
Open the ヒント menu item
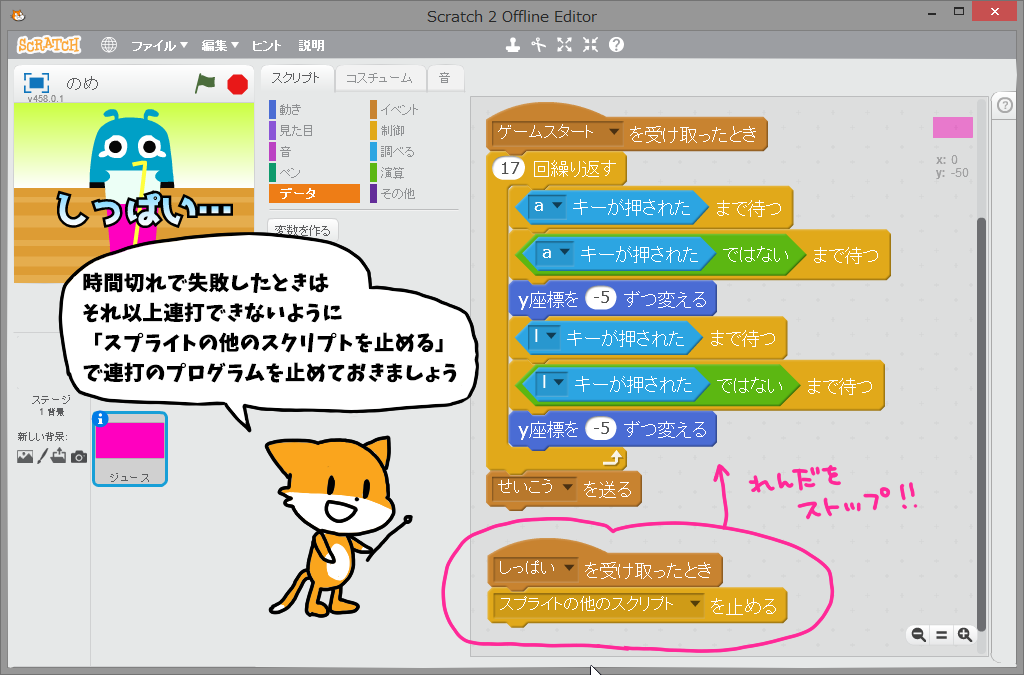pos(266,45)
